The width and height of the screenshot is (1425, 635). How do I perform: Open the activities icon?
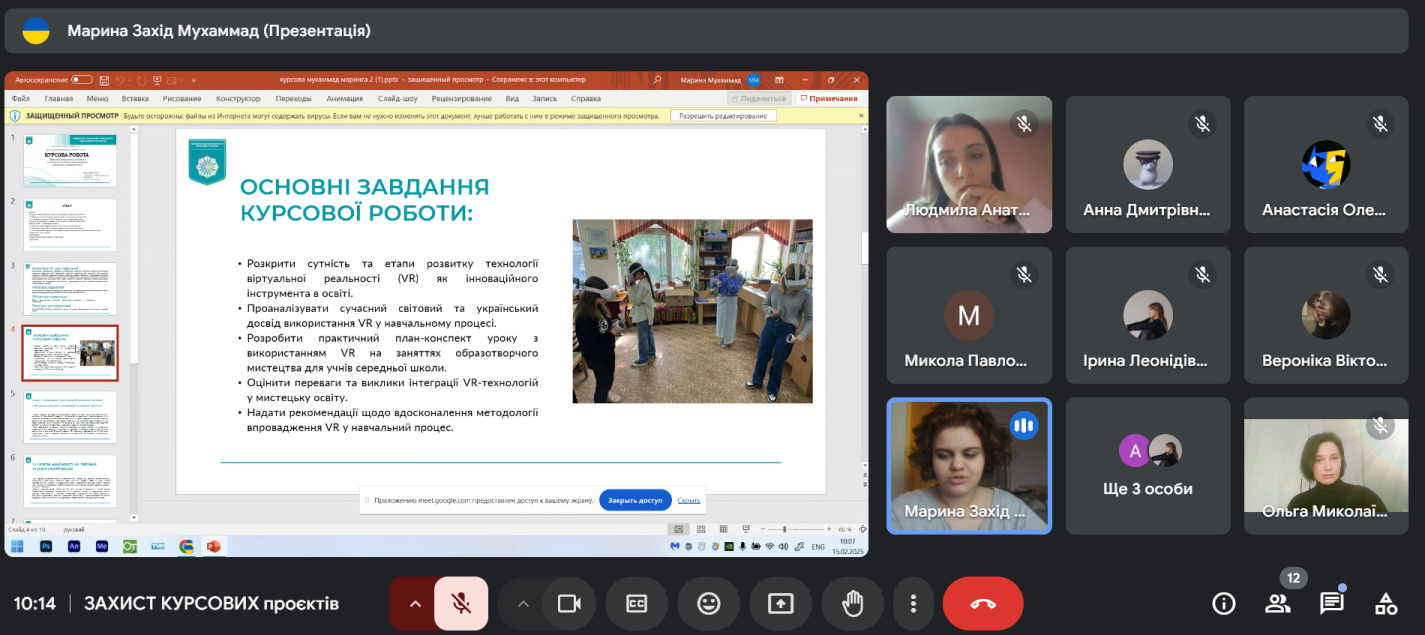[1385, 603]
